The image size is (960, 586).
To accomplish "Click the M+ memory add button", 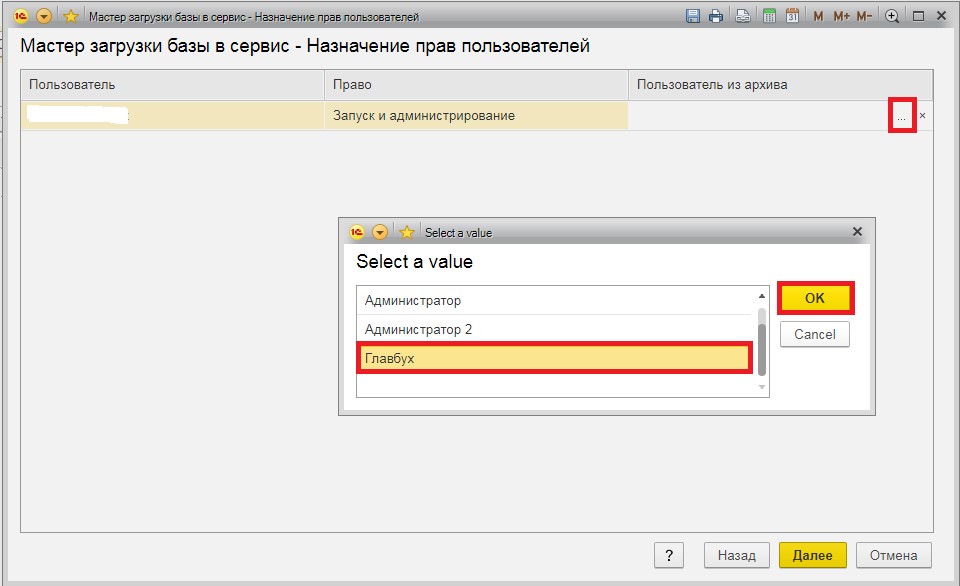I will 840,17.
